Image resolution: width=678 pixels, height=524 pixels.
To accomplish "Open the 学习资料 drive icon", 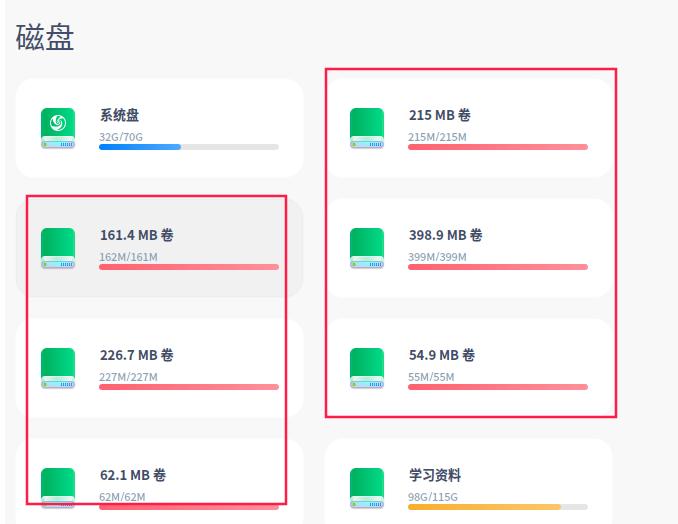I will 367,488.
